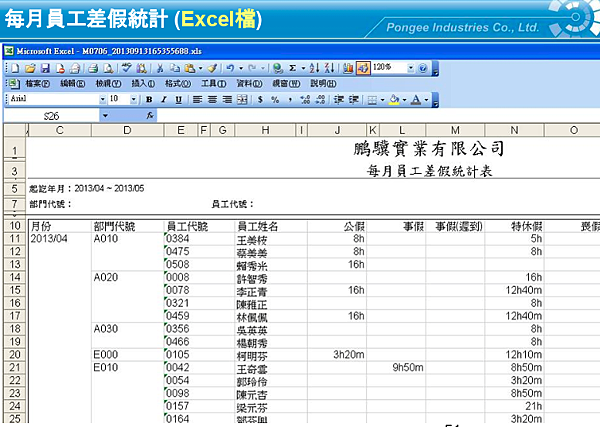This screenshot has width=600, height=427.
Task: Apply percent style with the % icon
Action: coord(275,100)
